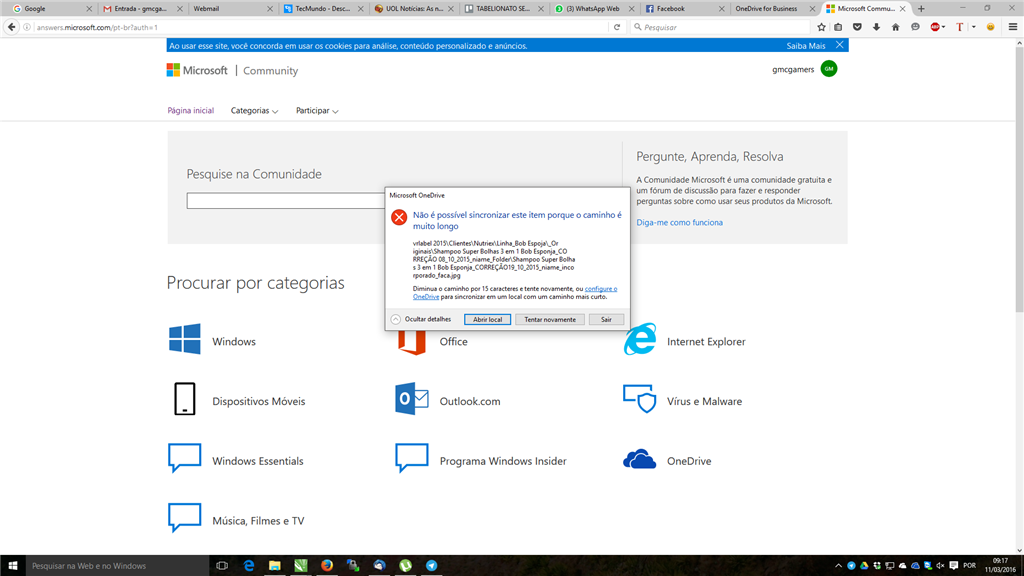Click the blue OneDrive tray icon

click(x=915, y=566)
